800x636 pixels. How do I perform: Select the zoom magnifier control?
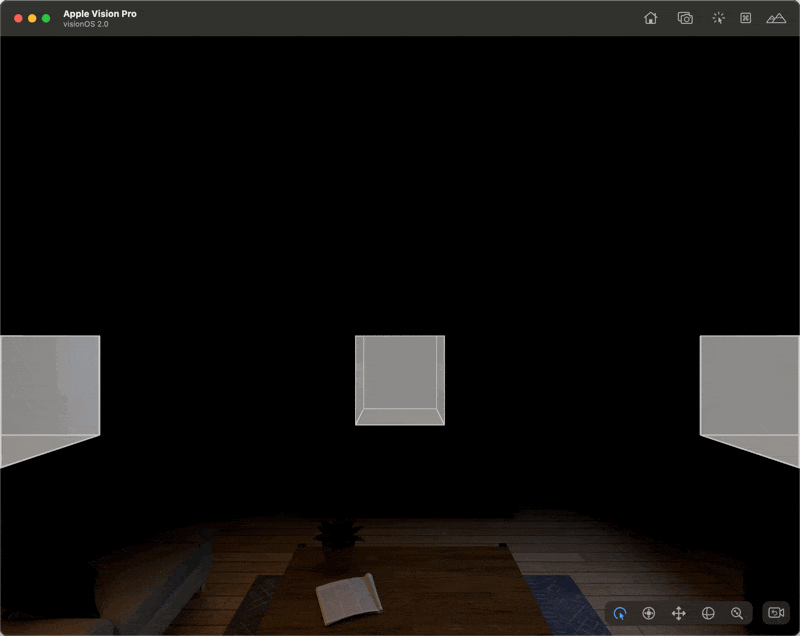[x=735, y=613]
